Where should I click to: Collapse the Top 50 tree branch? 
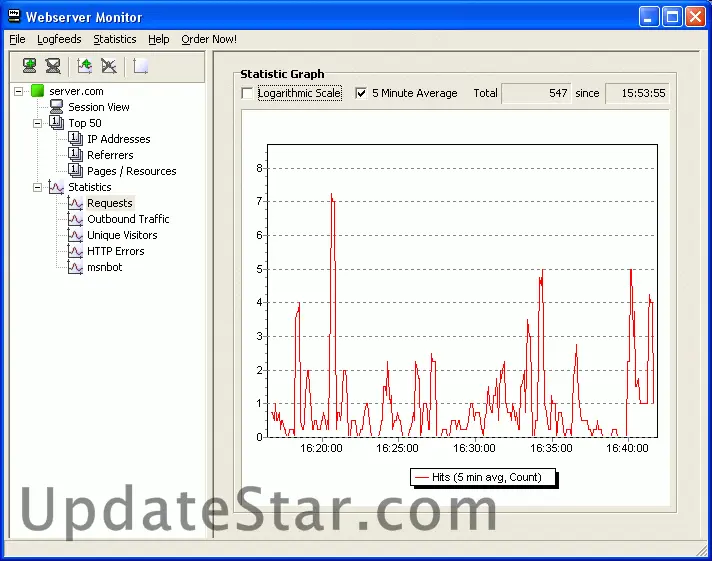(37, 123)
